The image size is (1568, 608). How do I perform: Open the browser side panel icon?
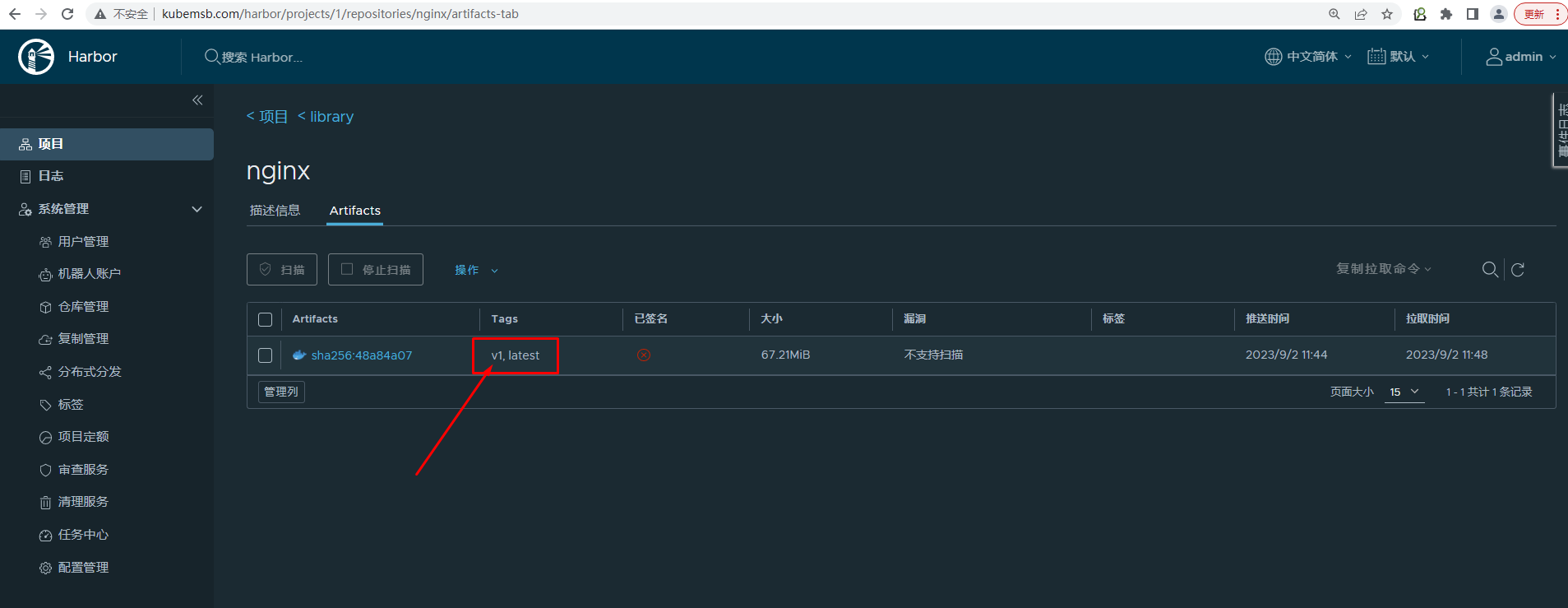pyautogui.click(x=1473, y=14)
